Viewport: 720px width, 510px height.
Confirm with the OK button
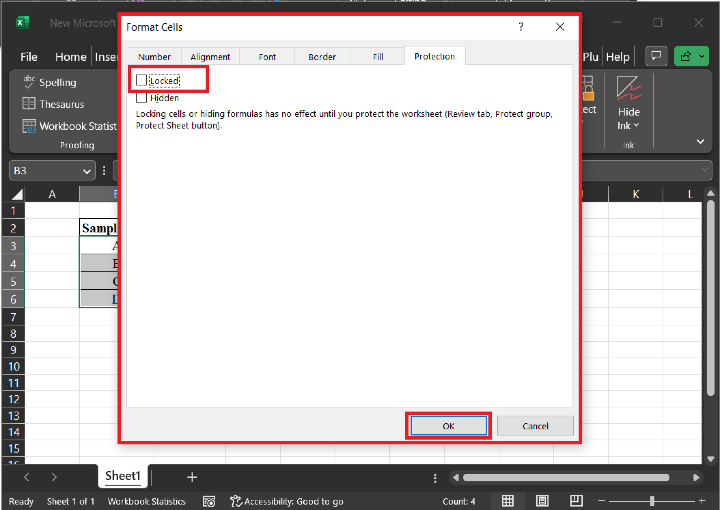[x=448, y=426]
